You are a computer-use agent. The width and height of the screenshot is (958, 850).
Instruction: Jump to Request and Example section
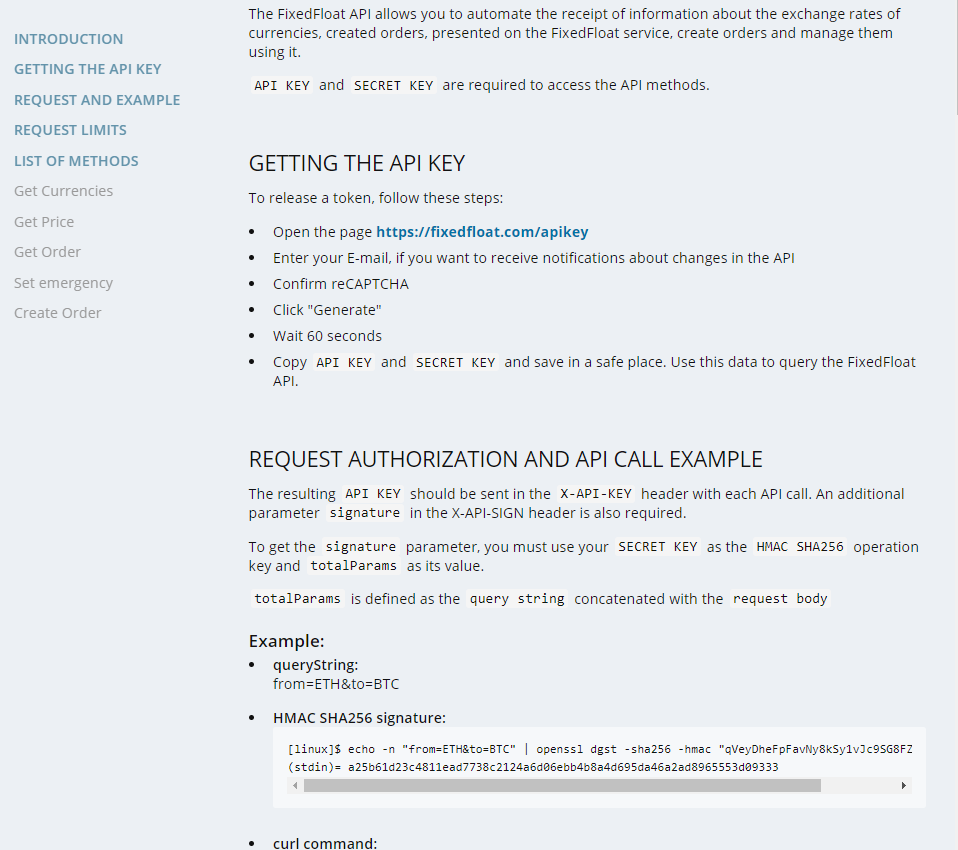click(97, 100)
